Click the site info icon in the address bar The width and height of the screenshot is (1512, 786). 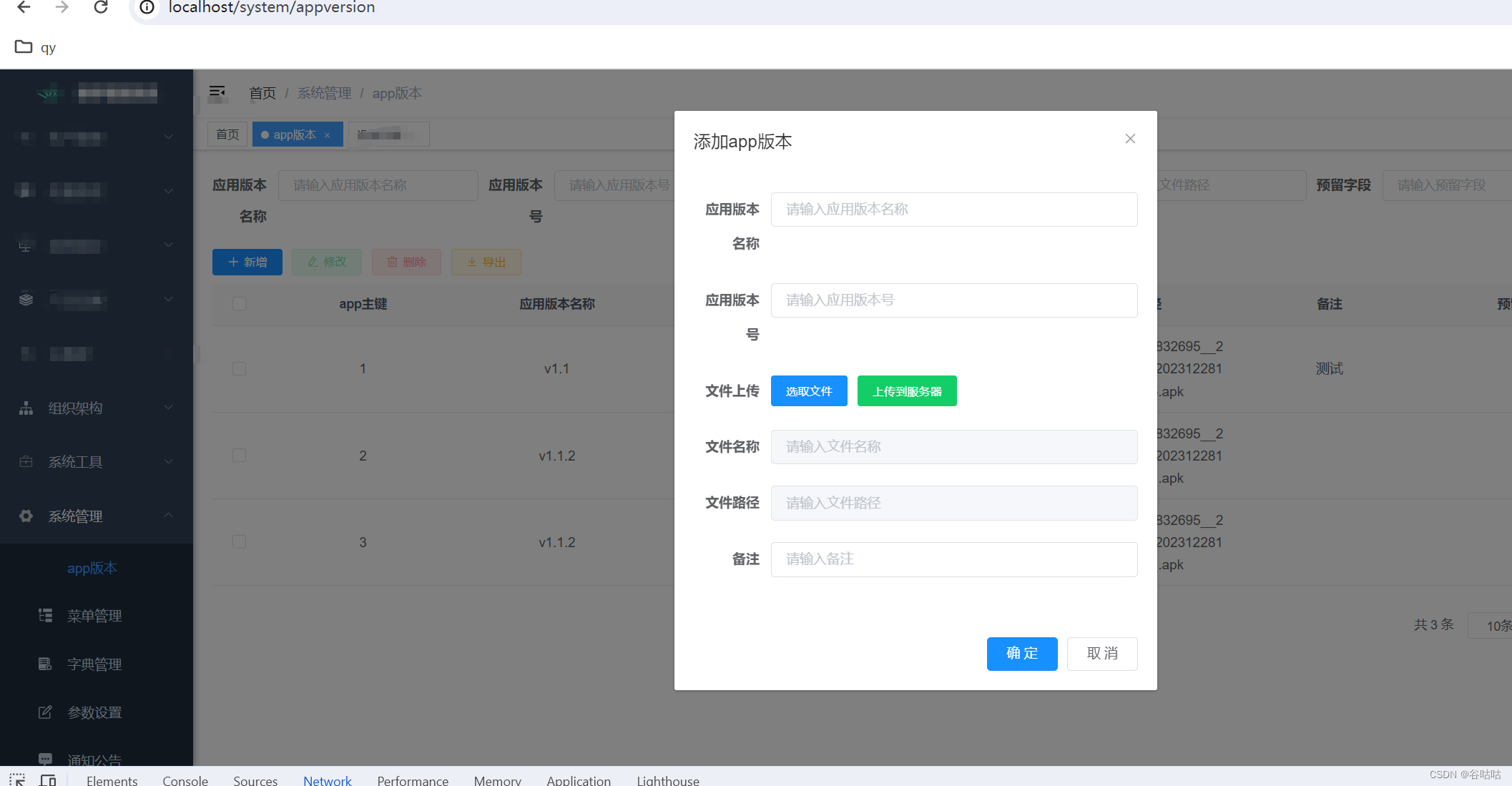147,7
